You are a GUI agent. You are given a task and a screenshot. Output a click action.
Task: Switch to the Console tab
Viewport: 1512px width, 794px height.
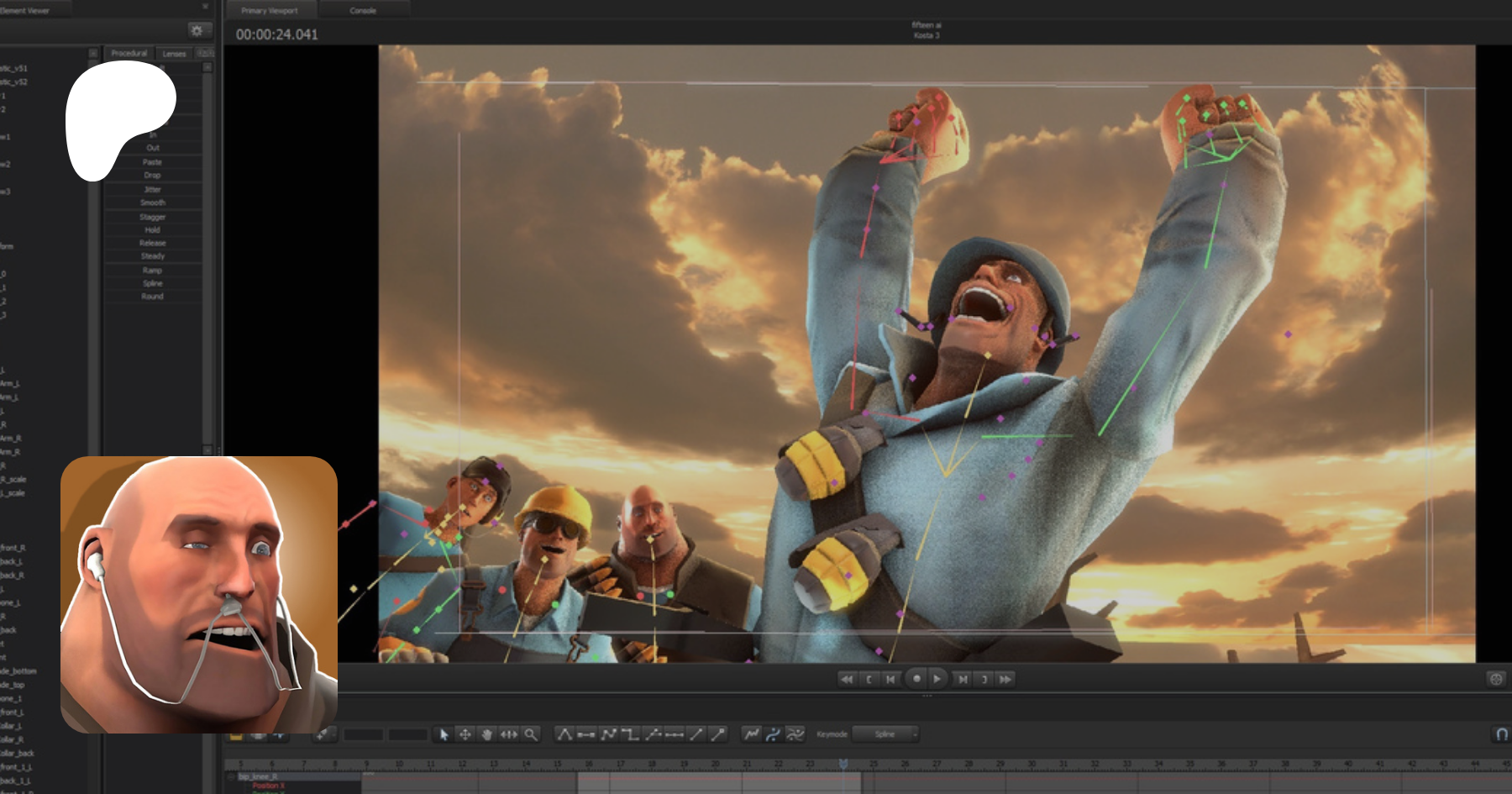(x=363, y=11)
